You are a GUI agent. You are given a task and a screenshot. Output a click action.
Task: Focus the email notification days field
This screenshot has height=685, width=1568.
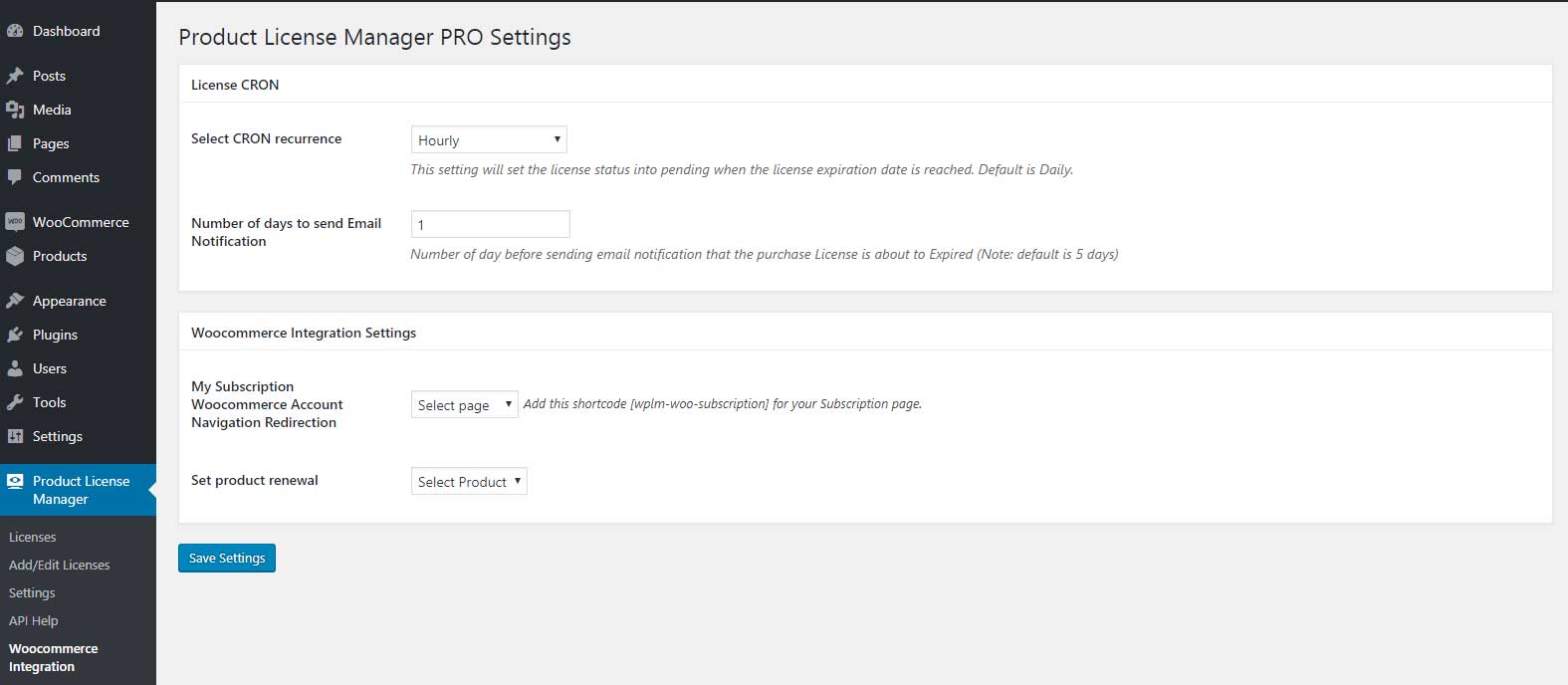tap(491, 224)
